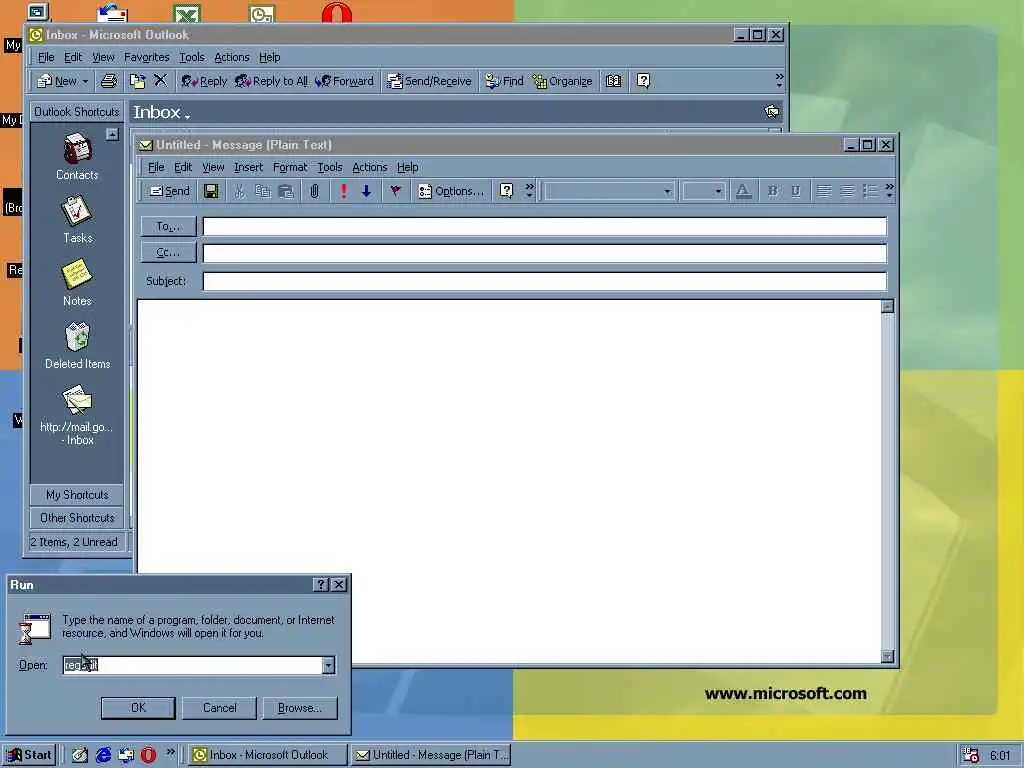This screenshot has height=768, width=1024.
Task: Click Move to Folder icon in Outlook toolbar
Action: (137, 81)
